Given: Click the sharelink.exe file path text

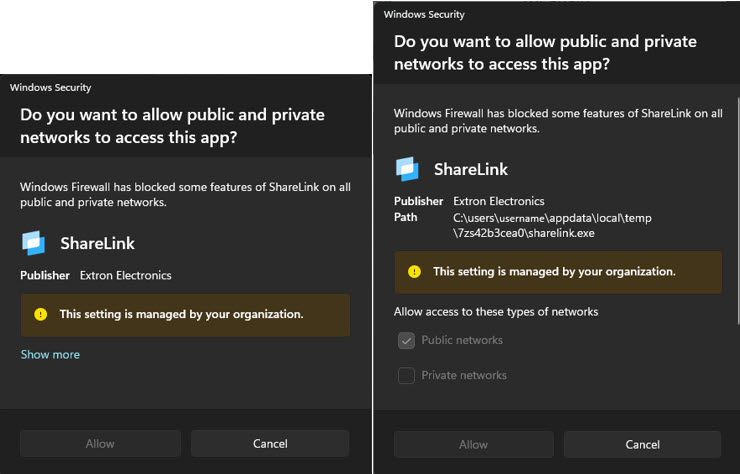Looking at the screenshot, I should coord(552,226).
